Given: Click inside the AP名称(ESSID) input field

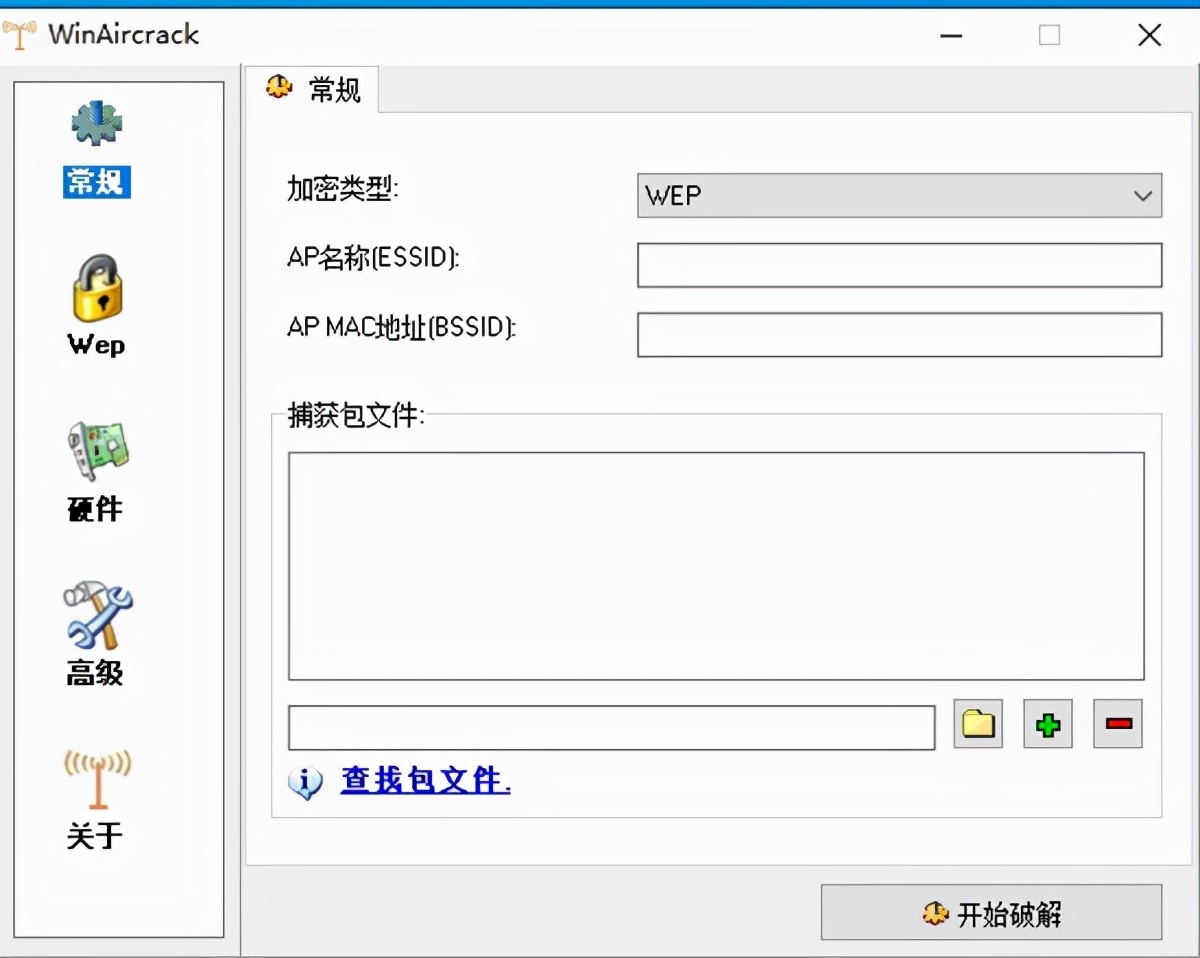Looking at the screenshot, I should 898,264.
